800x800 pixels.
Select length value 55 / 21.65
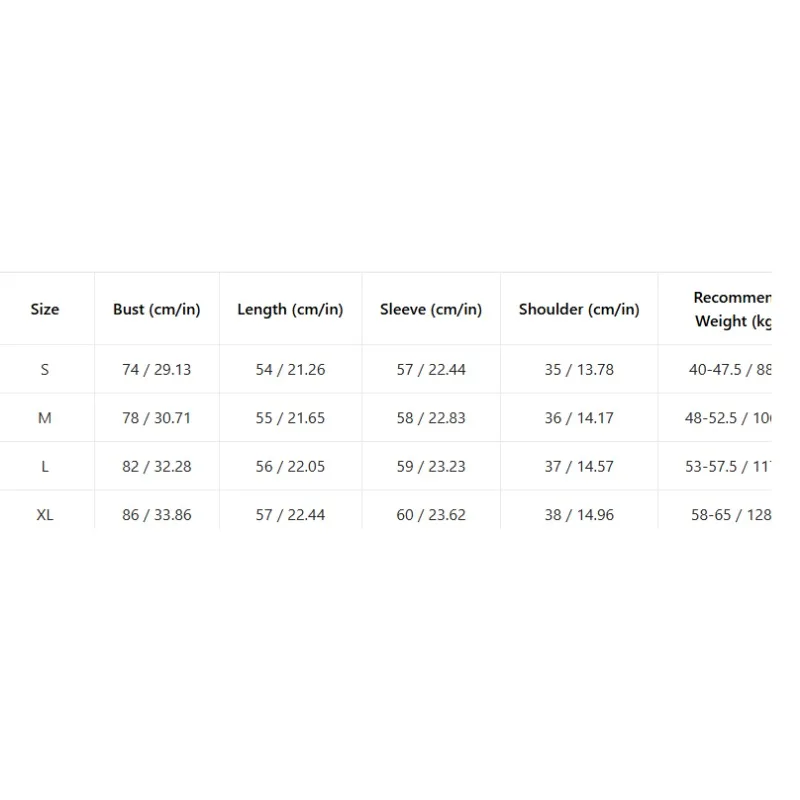point(290,418)
